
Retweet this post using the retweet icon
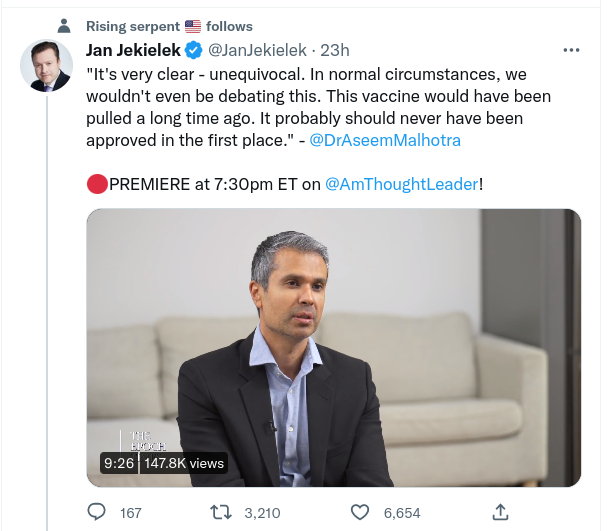[x=226, y=512]
